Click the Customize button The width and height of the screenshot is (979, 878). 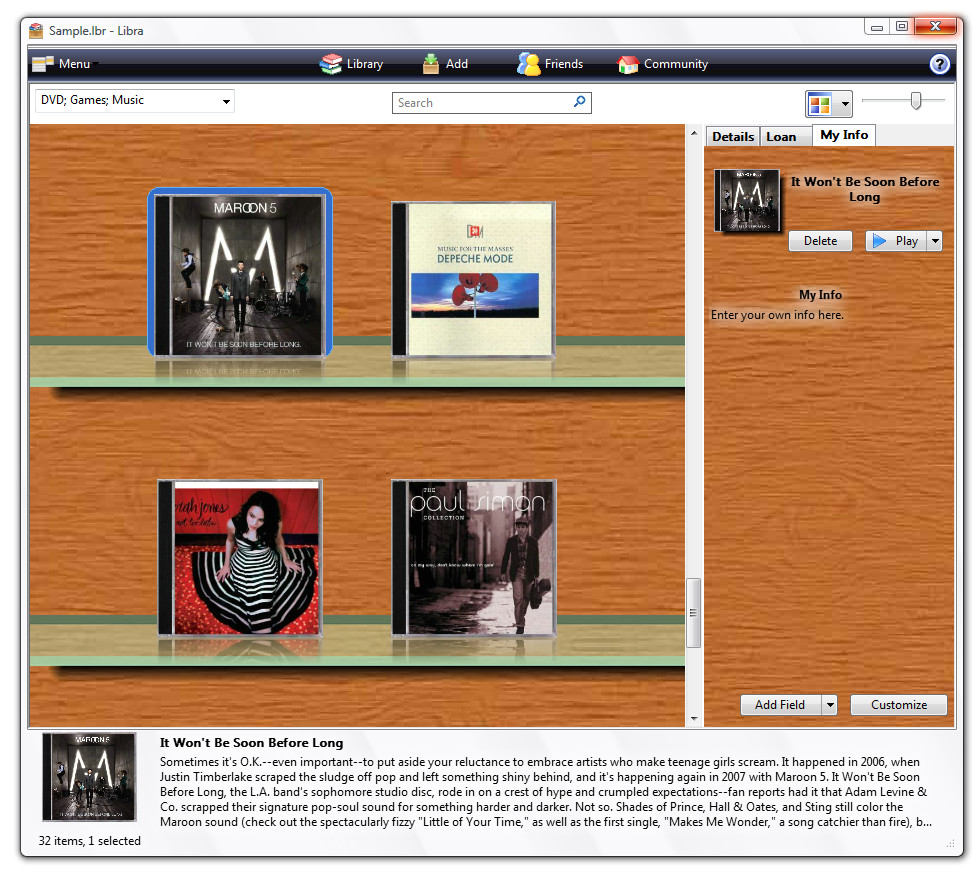click(x=899, y=705)
